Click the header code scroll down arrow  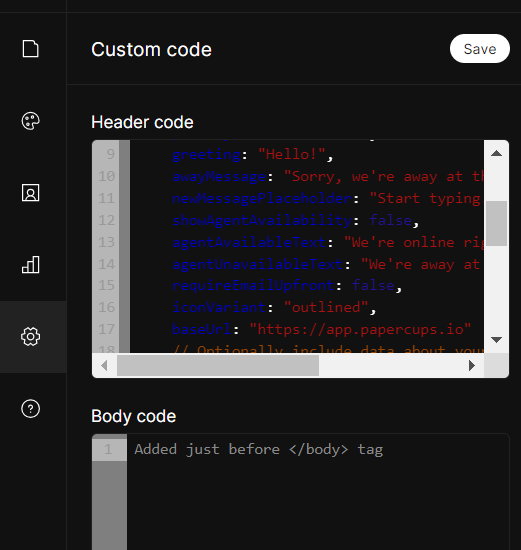pyautogui.click(x=496, y=340)
